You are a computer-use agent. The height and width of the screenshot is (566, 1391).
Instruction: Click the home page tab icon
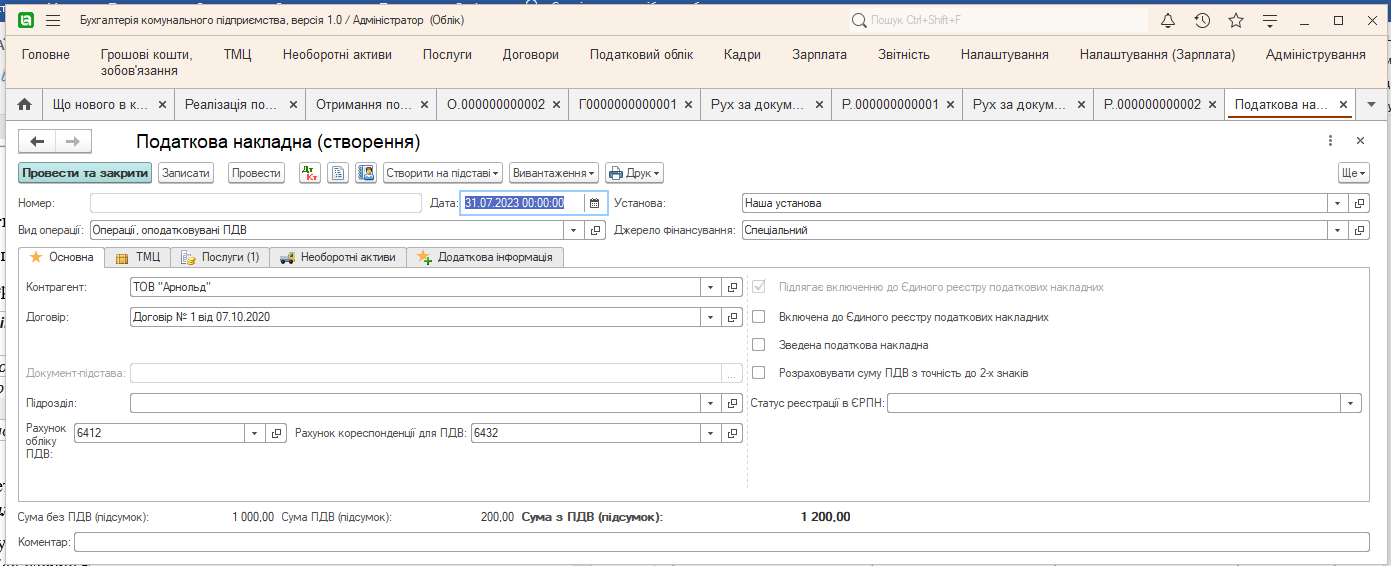[25, 104]
